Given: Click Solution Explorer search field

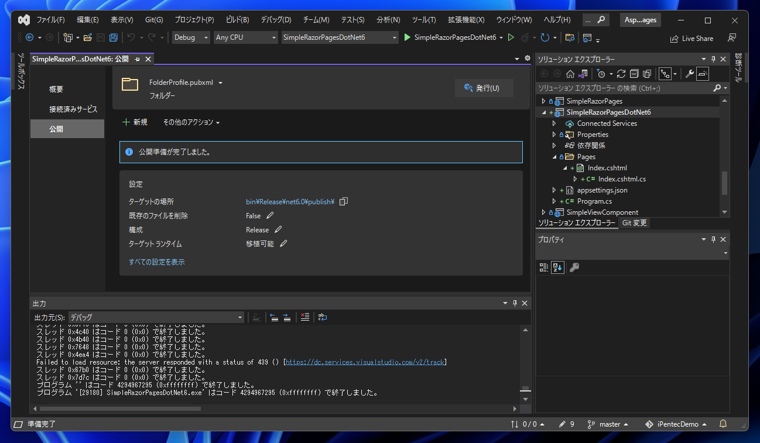Looking at the screenshot, I should tap(624, 88).
